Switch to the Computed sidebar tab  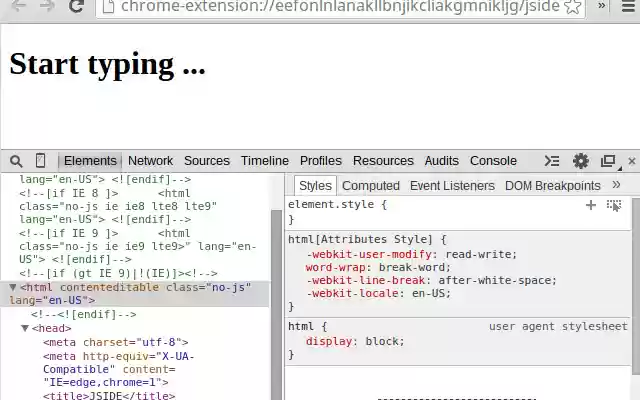point(371,186)
